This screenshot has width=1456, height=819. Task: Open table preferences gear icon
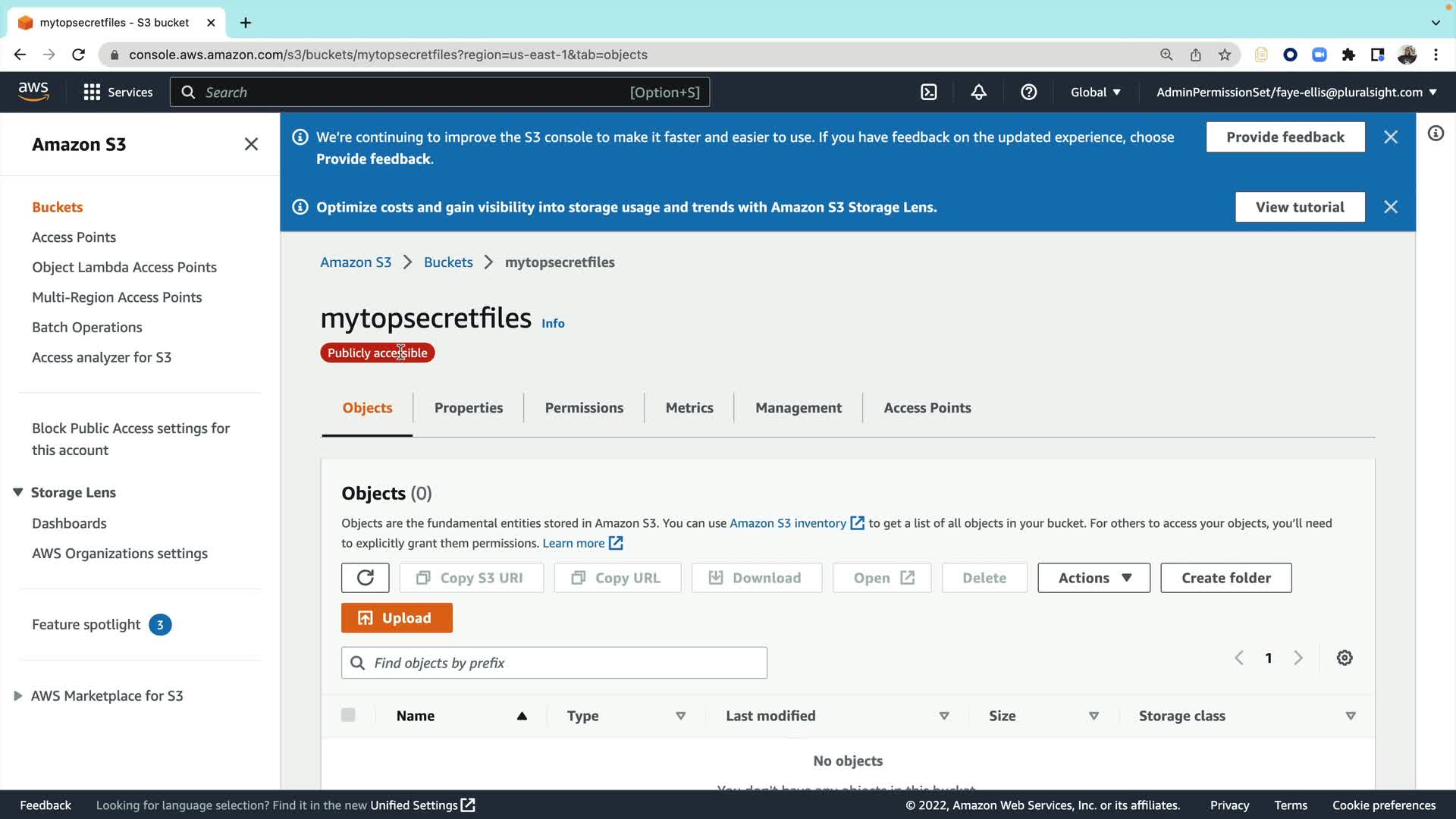click(x=1345, y=658)
